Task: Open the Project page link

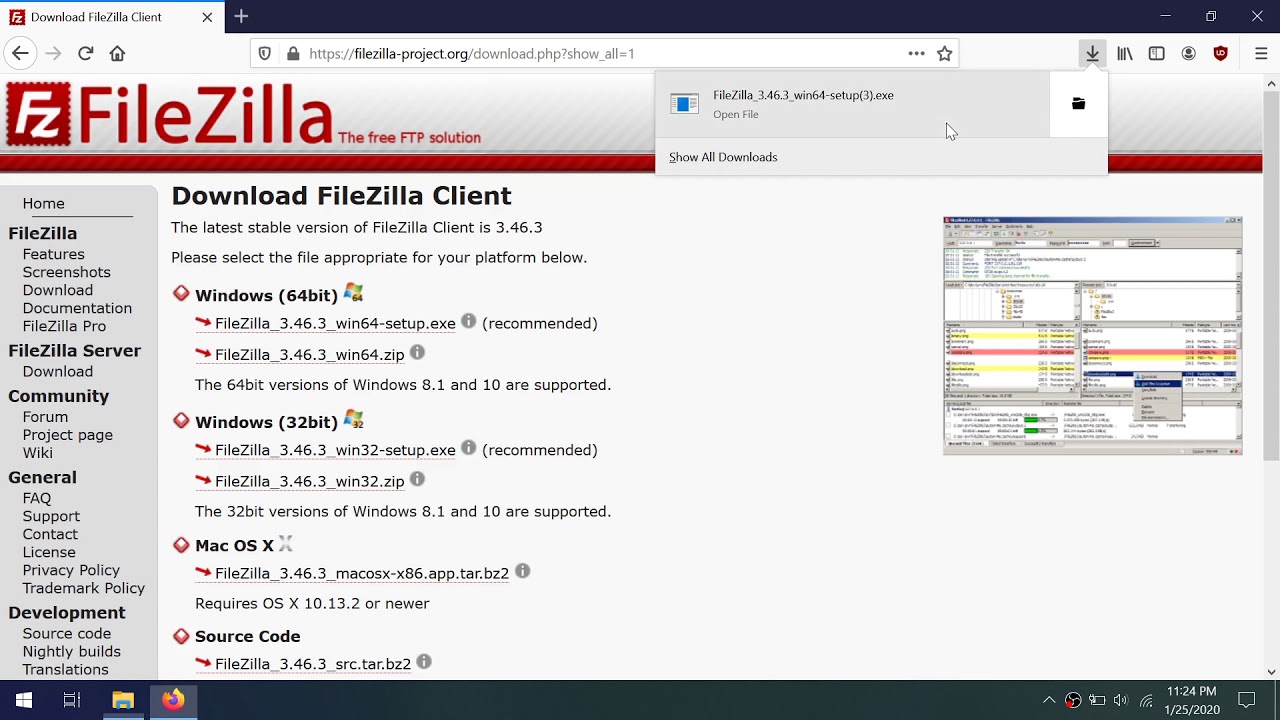Action: coord(68,435)
